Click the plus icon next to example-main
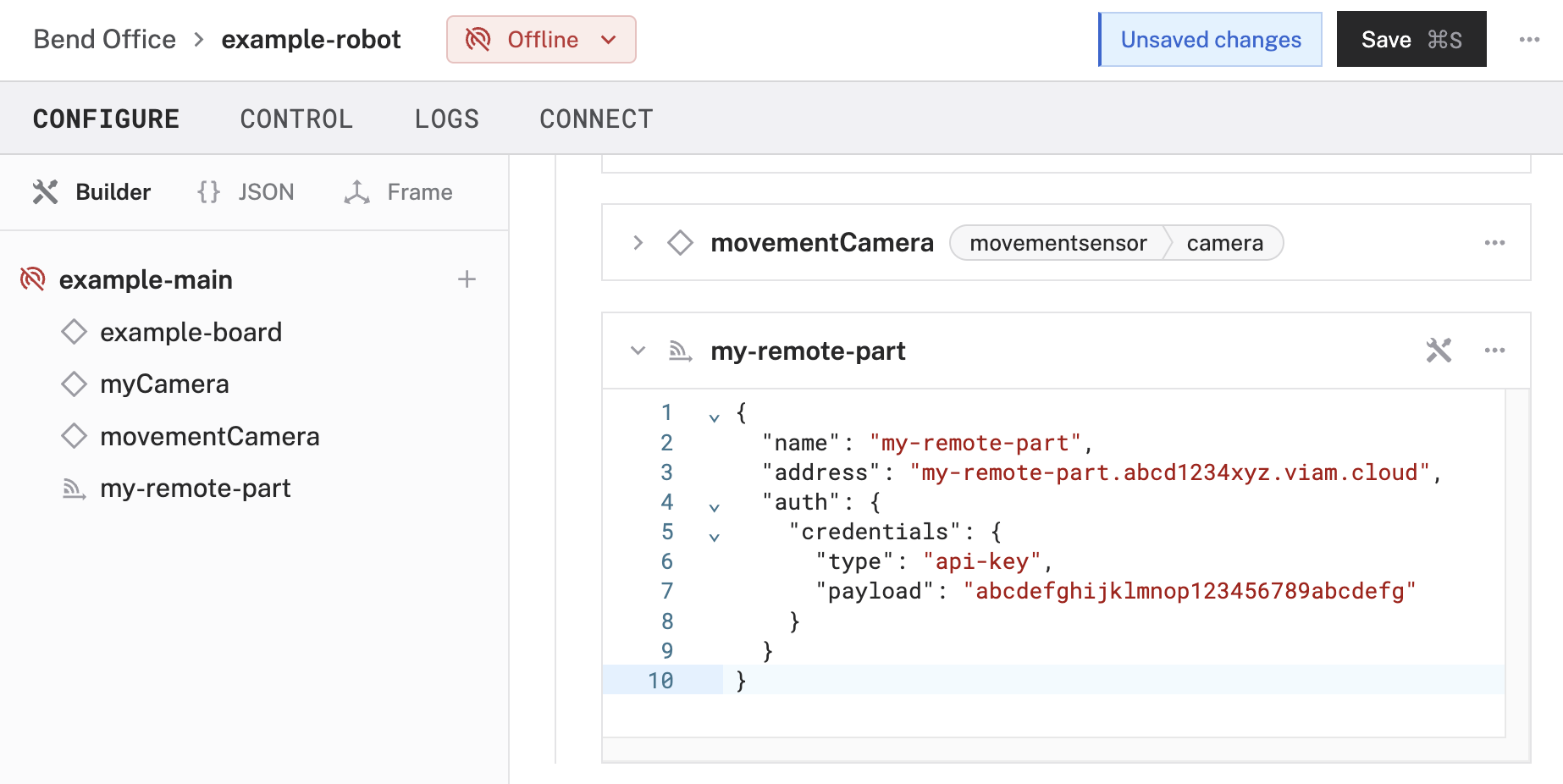Viewport: 1563px width, 784px height. (467, 279)
